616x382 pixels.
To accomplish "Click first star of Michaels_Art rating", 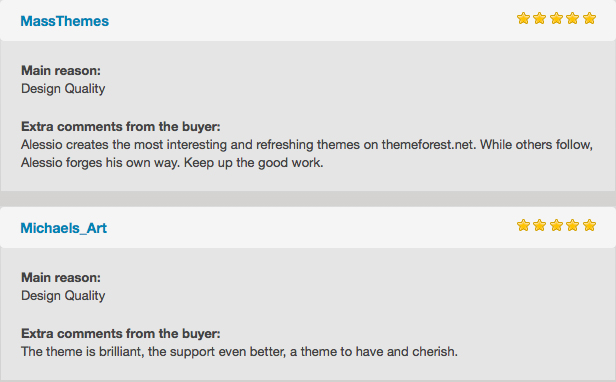I will (523, 225).
